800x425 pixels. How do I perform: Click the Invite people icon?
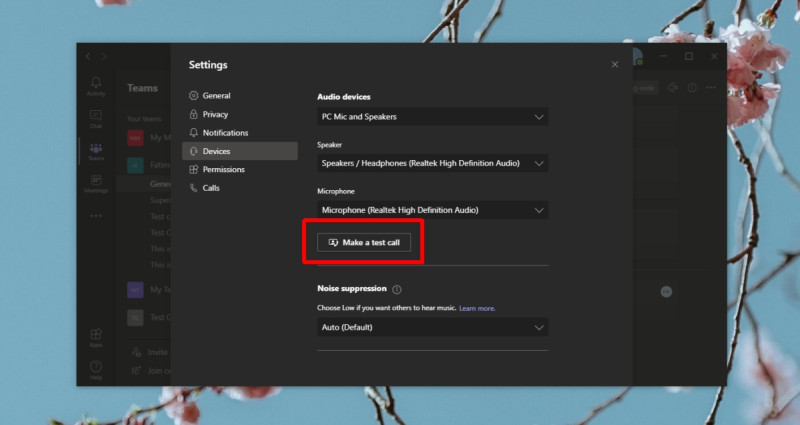click(136, 352)
